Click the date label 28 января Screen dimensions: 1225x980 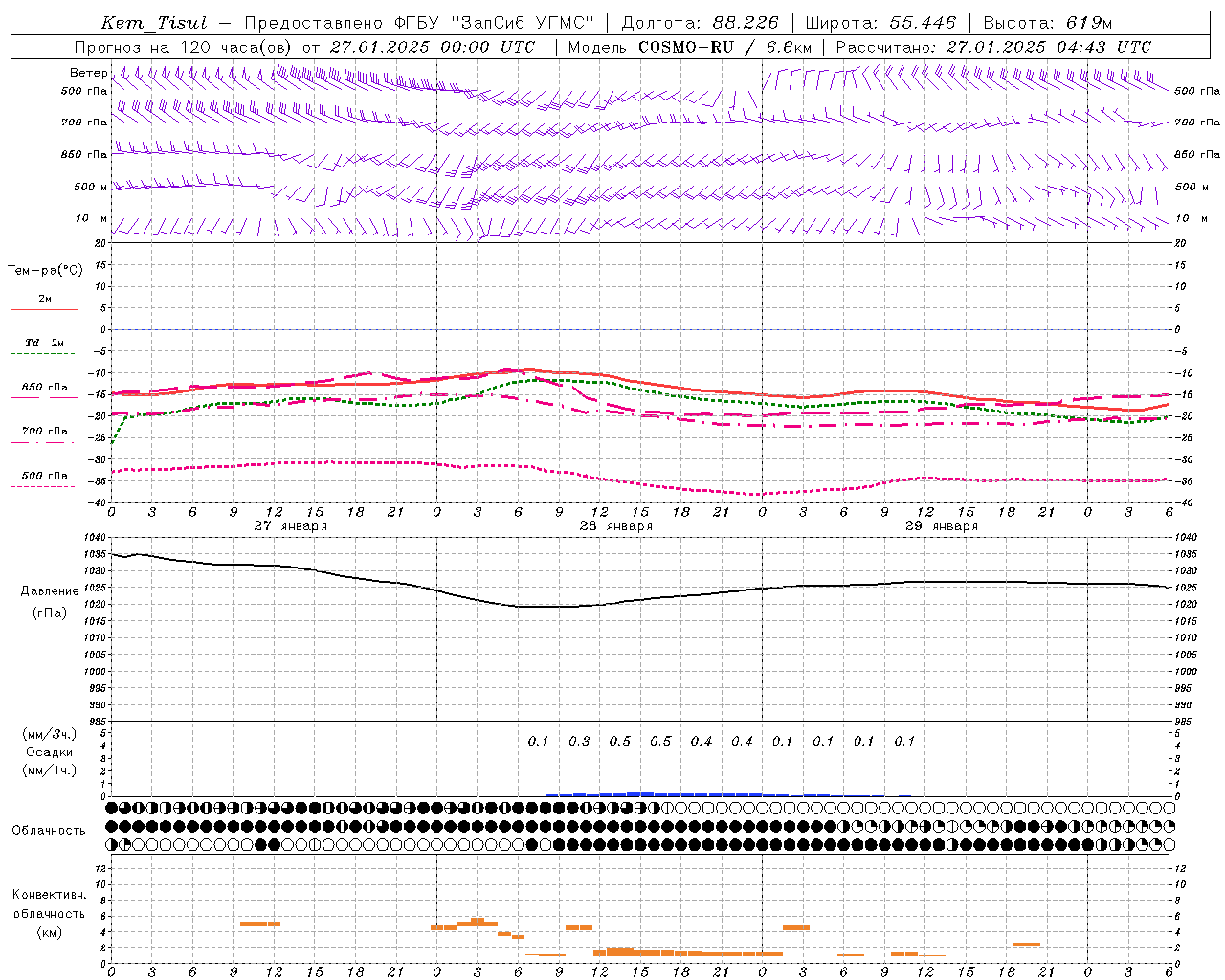click(x=615, y=526)
